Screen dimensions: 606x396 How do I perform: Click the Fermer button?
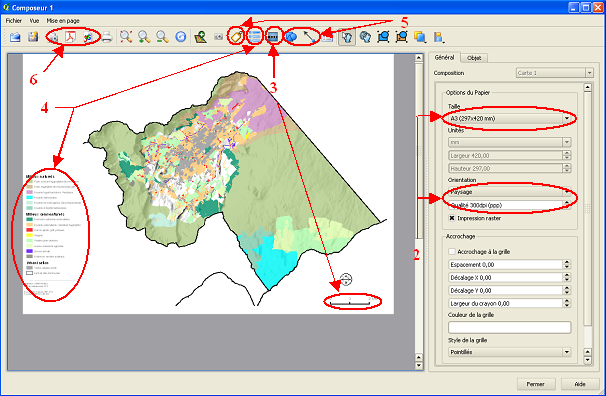tap(536, 384)
